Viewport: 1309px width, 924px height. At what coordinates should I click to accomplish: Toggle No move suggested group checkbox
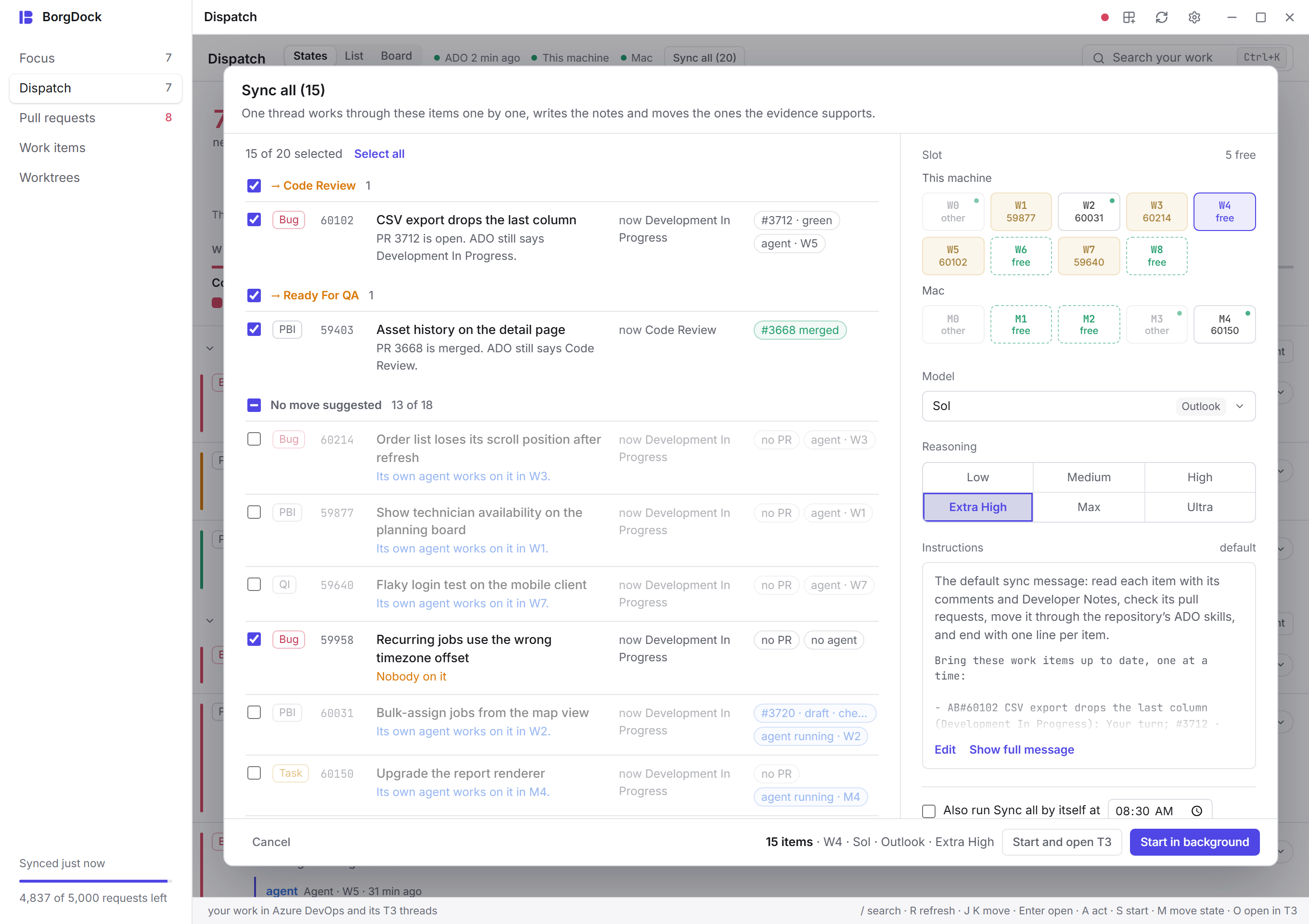254,405
